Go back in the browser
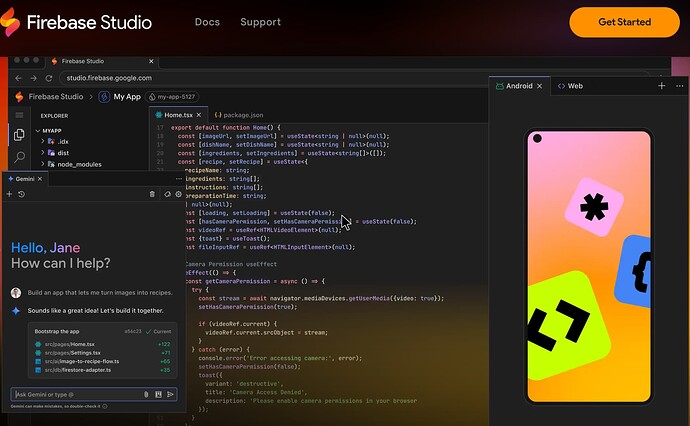Viewport: 690px width, 426px height. tap(18, 78)
